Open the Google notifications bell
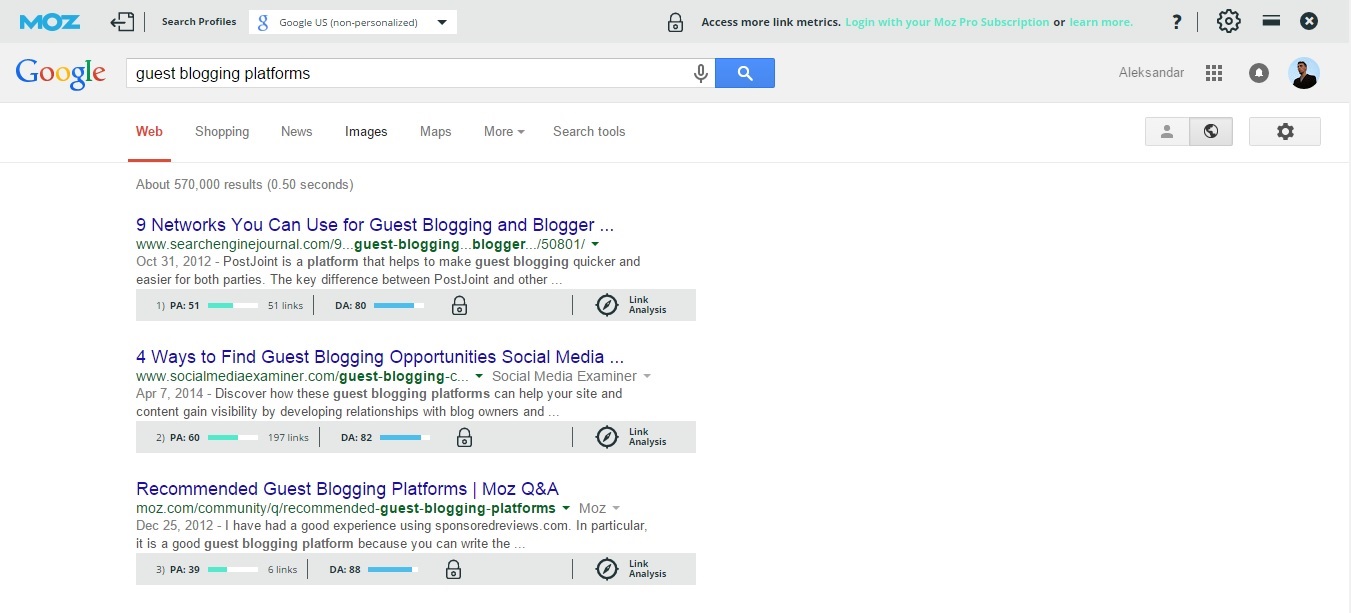Viewport: 1351px width, 613px height. coord(1259,73)
